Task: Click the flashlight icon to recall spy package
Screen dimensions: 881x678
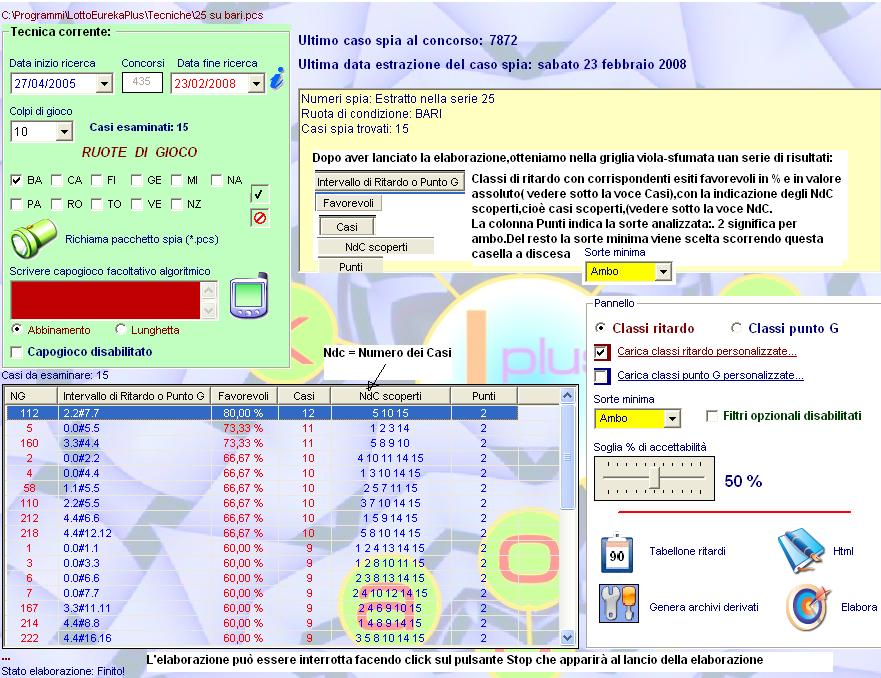Action: point(33,238)
